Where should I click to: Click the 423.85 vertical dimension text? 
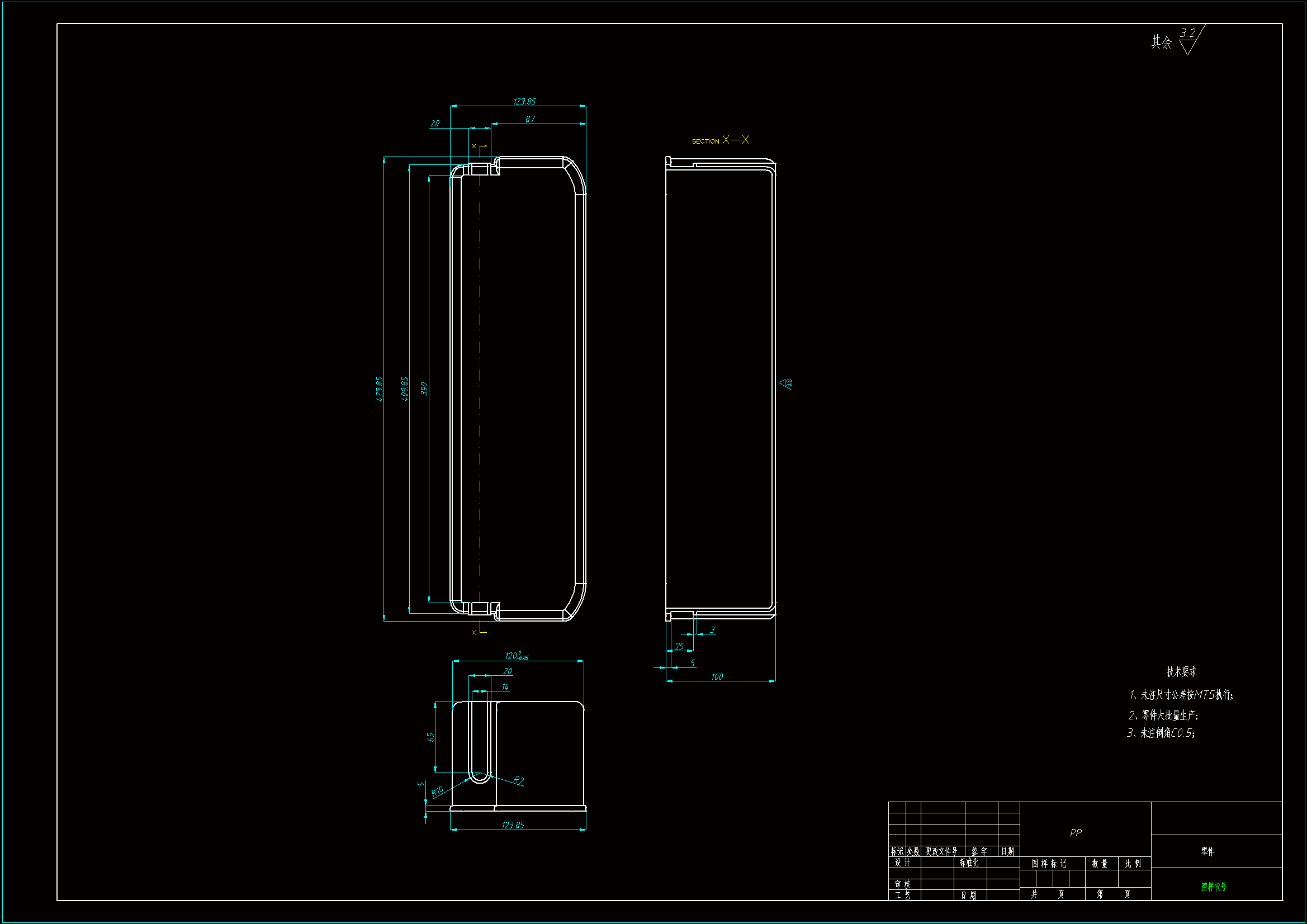[380, 389]
